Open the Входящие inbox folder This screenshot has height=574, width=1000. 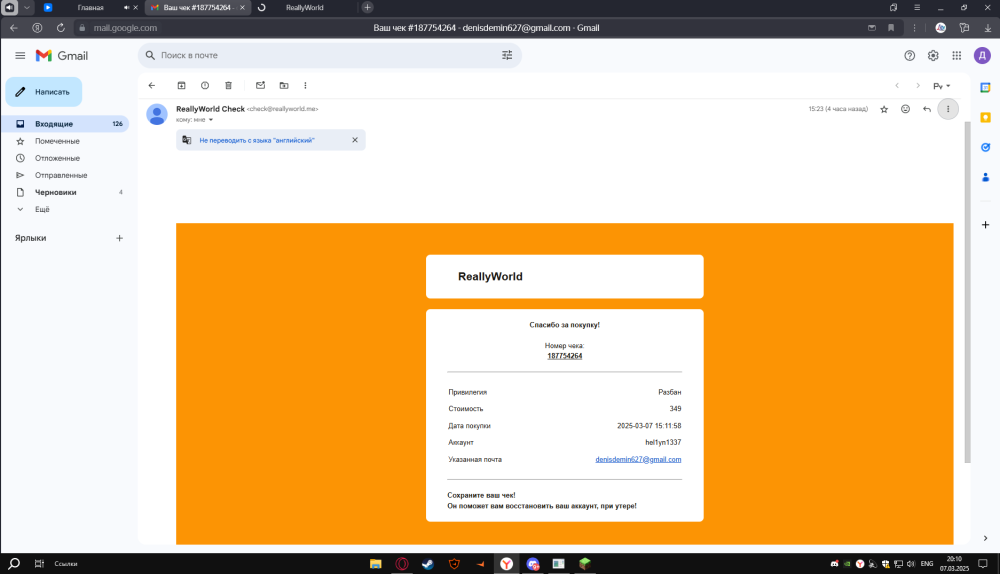[64, 124]
